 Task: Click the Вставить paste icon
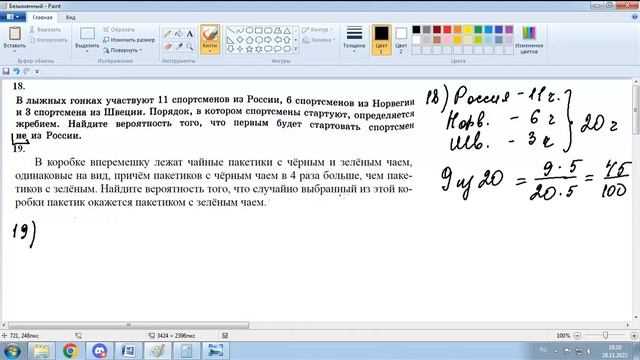(x=15, y=34)
